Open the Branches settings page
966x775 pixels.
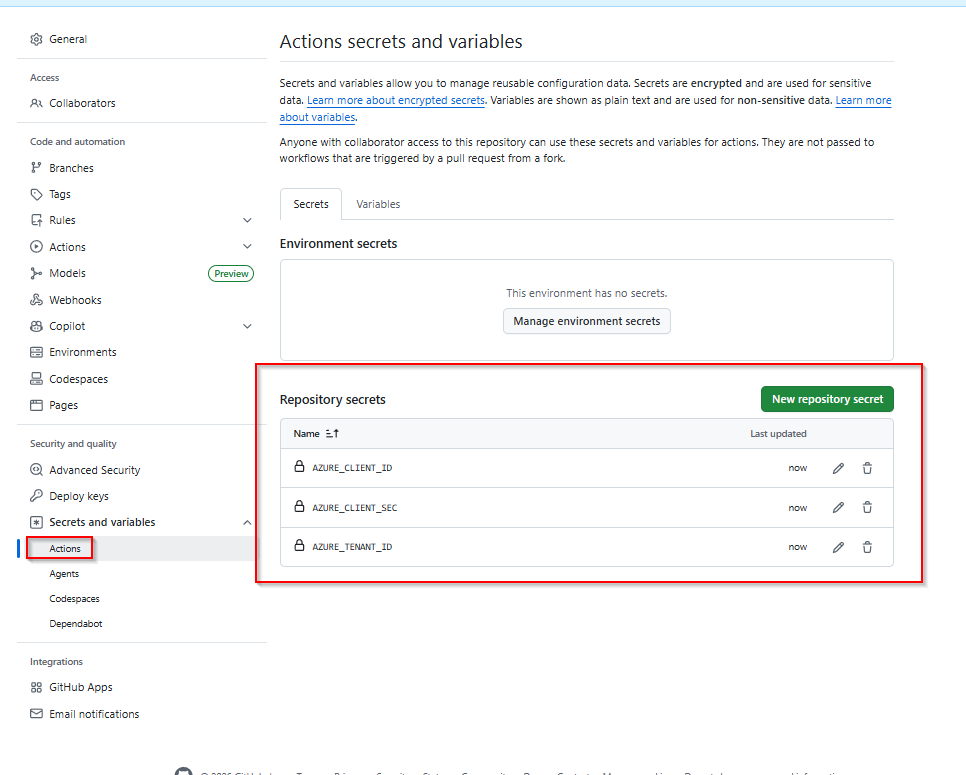click(x=71, y=168)
